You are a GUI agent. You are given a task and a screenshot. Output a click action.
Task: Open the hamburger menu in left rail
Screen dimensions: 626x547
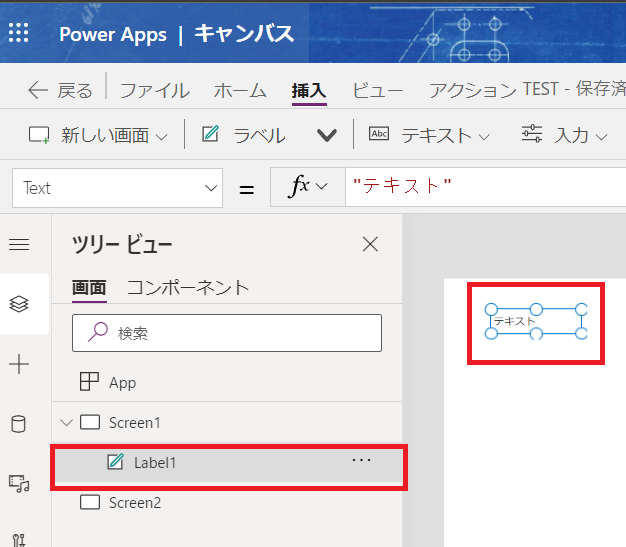[x=19, y=244]
